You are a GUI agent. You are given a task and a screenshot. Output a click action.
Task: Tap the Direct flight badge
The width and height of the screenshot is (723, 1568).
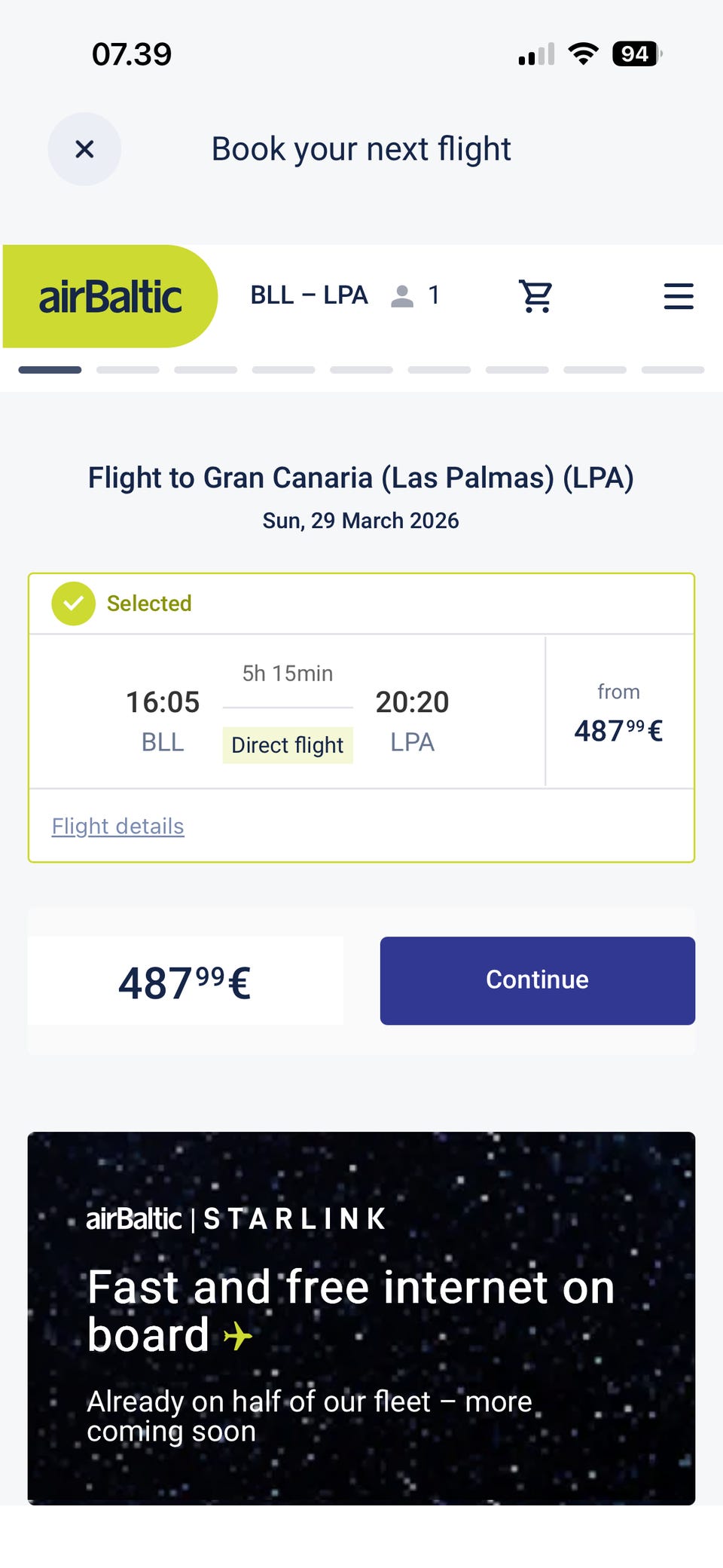tap(288, 745)
